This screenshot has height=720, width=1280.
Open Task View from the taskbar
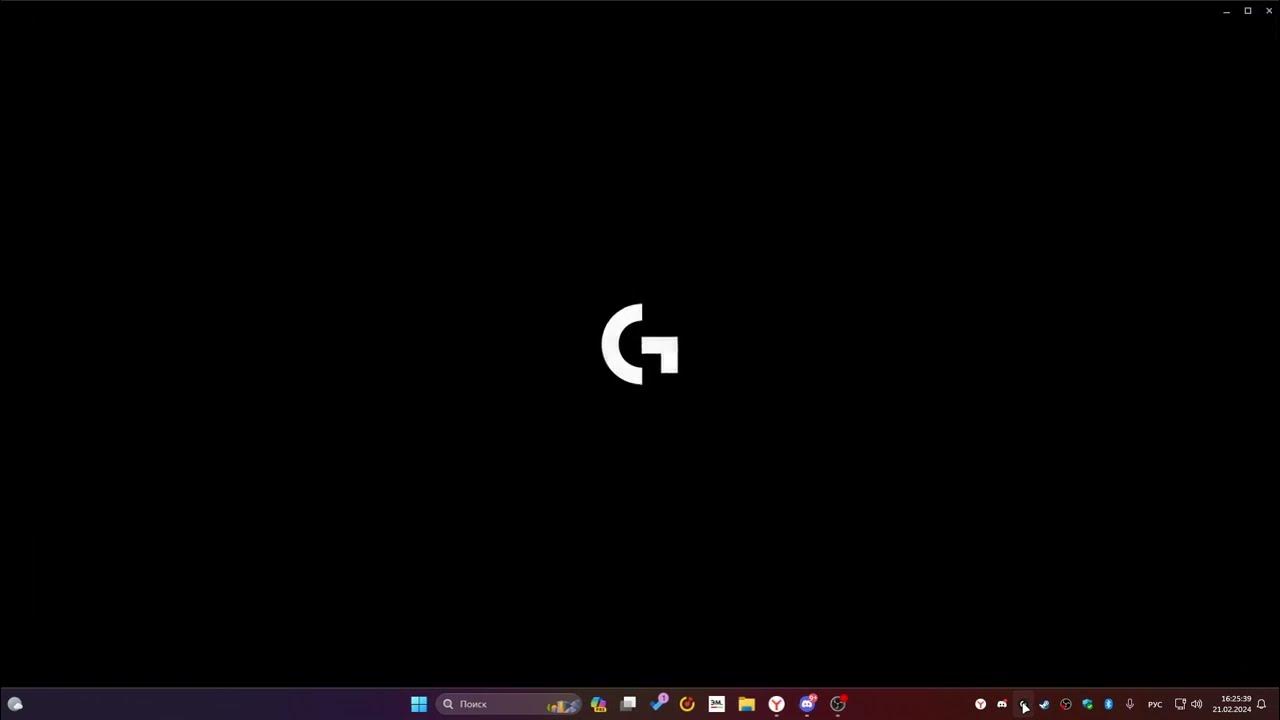click(628, 704)
